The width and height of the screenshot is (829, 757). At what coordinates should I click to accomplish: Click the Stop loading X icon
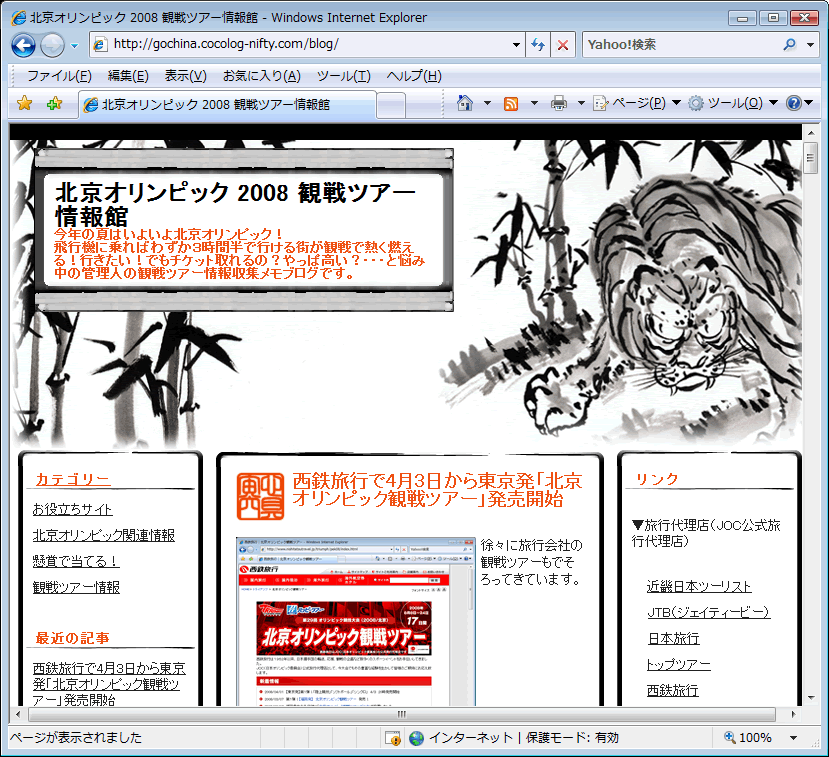click(x=563, y=45)
